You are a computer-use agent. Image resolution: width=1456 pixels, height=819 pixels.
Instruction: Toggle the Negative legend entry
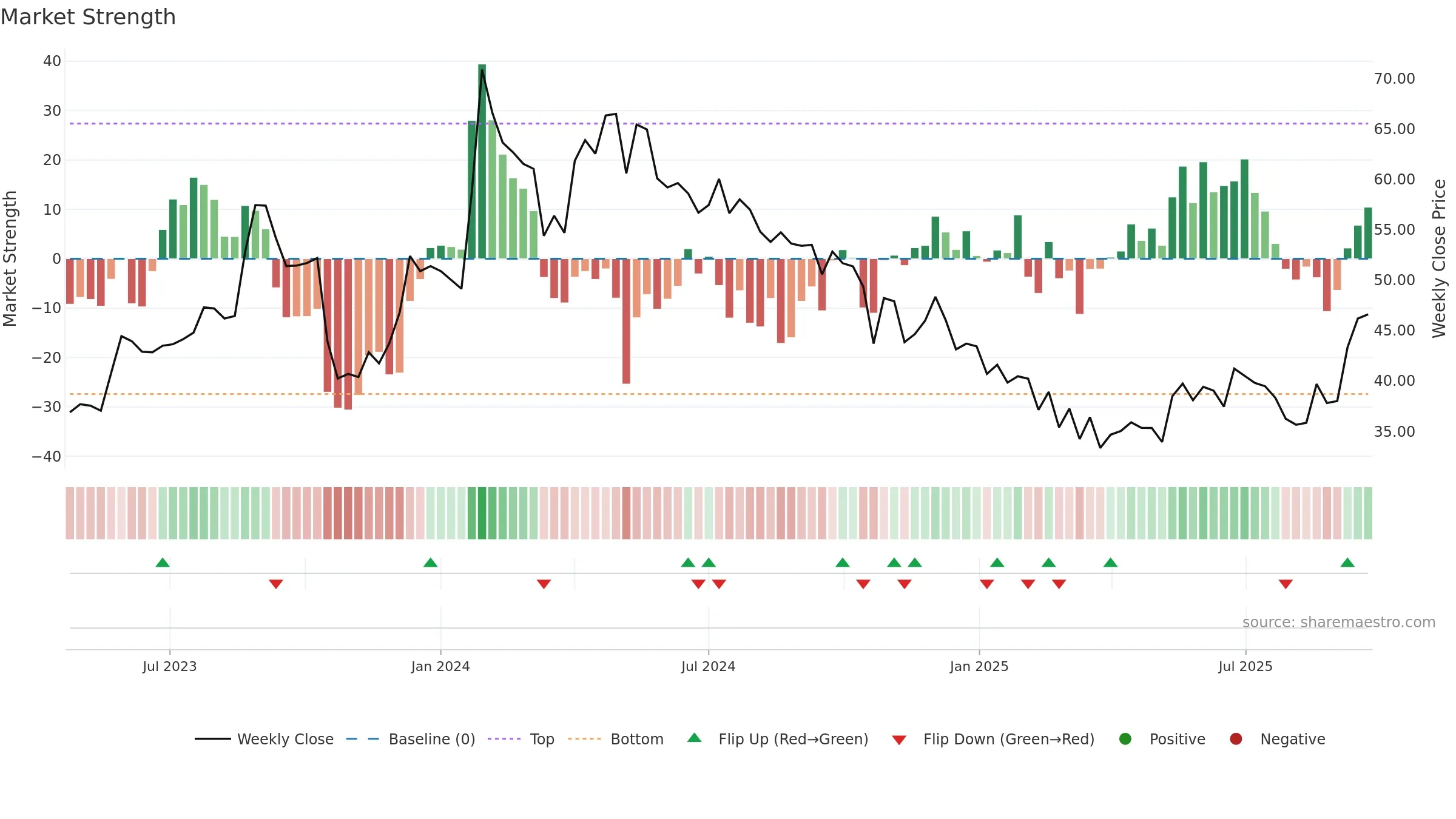point(1277,739)
